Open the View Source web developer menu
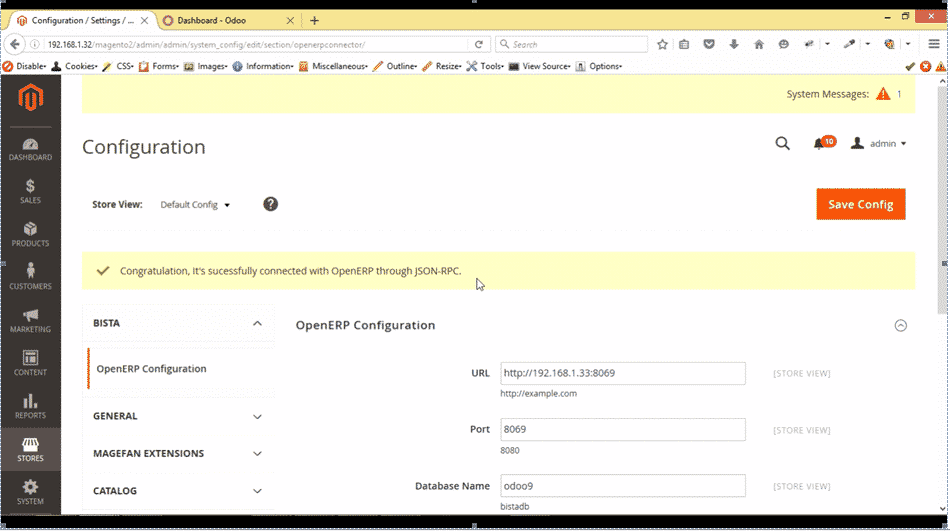Viewport: 950px width, 531px height. (540, 66)
